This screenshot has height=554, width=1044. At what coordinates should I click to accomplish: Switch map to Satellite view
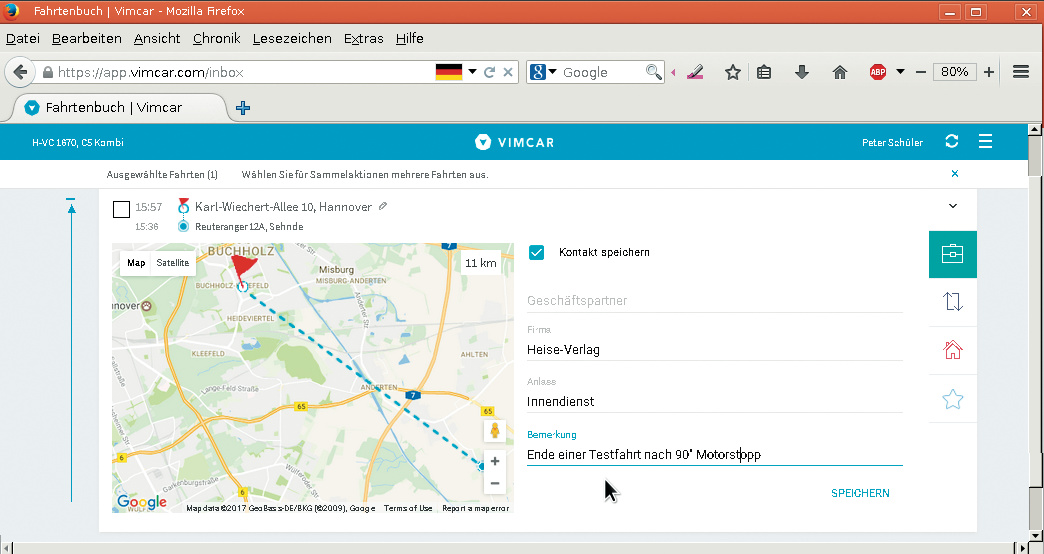(172, 263)
